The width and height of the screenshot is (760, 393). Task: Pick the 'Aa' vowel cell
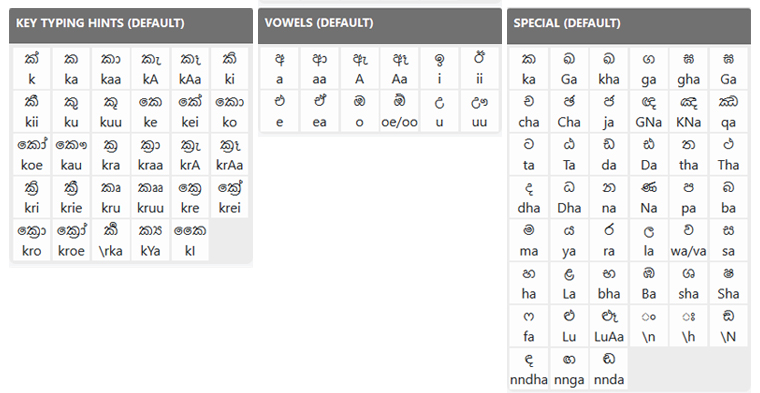(399, 68)
